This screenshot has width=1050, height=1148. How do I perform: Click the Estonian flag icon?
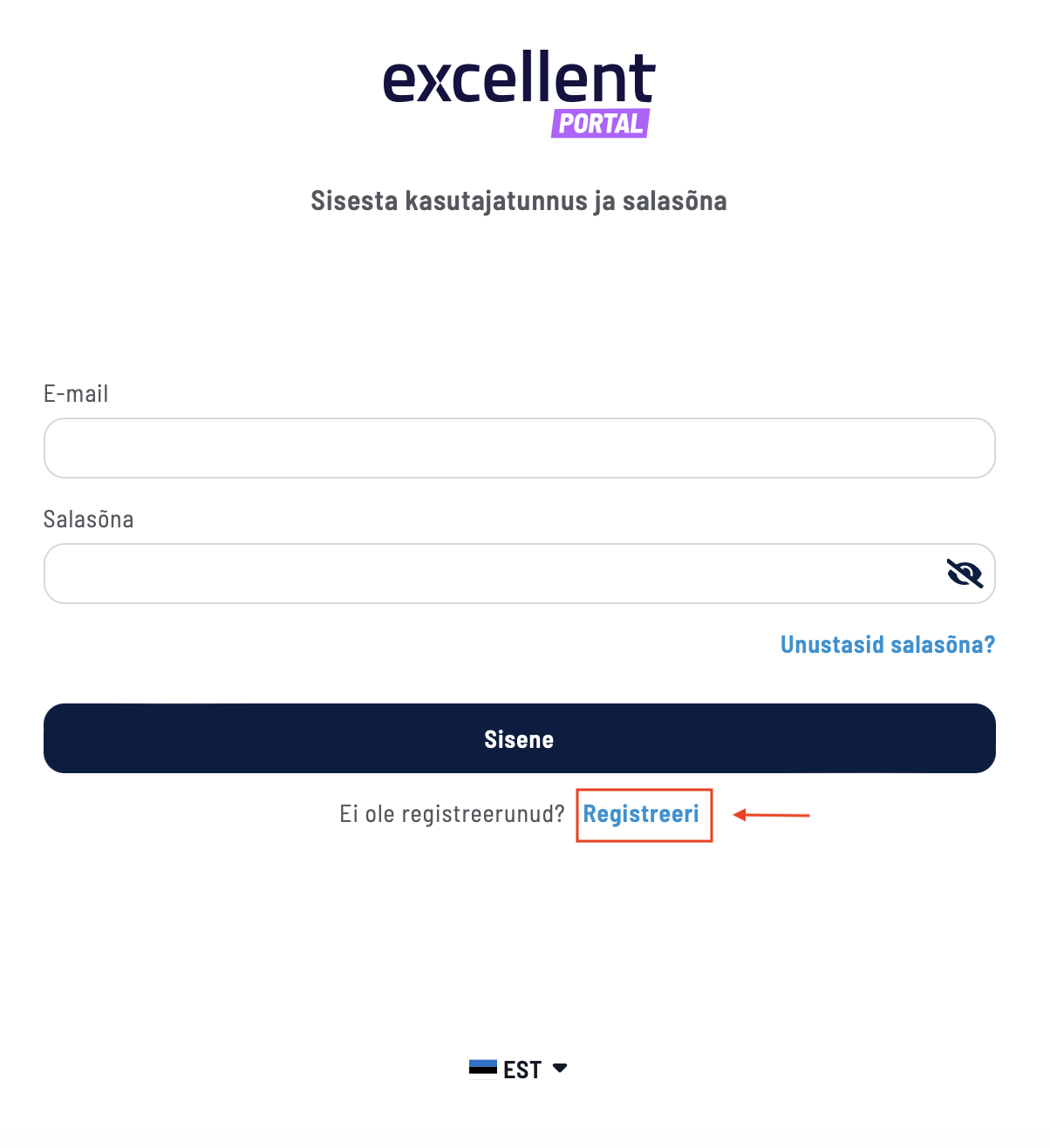coord(482,1069)
